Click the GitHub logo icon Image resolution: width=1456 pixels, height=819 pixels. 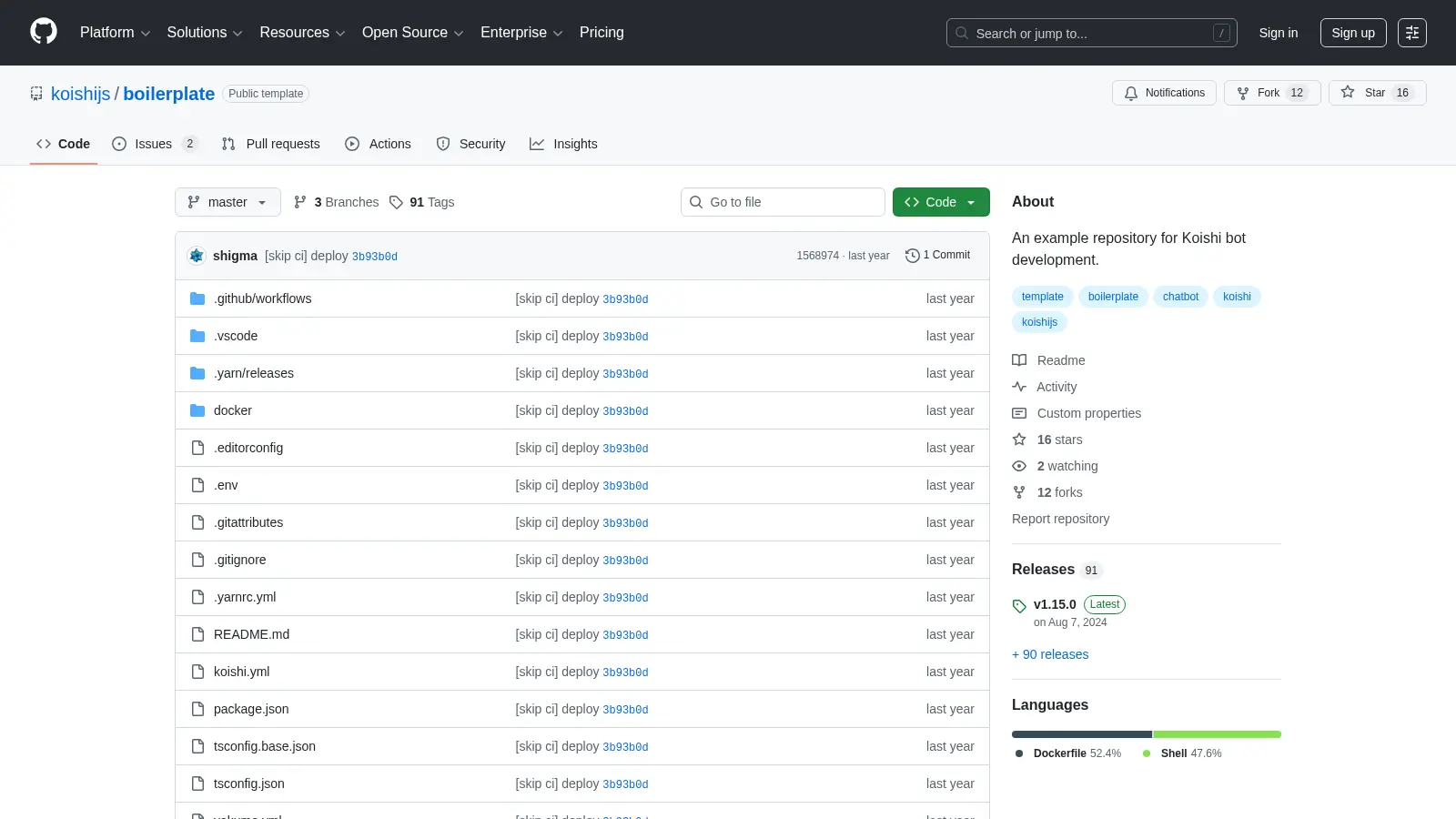44,32
